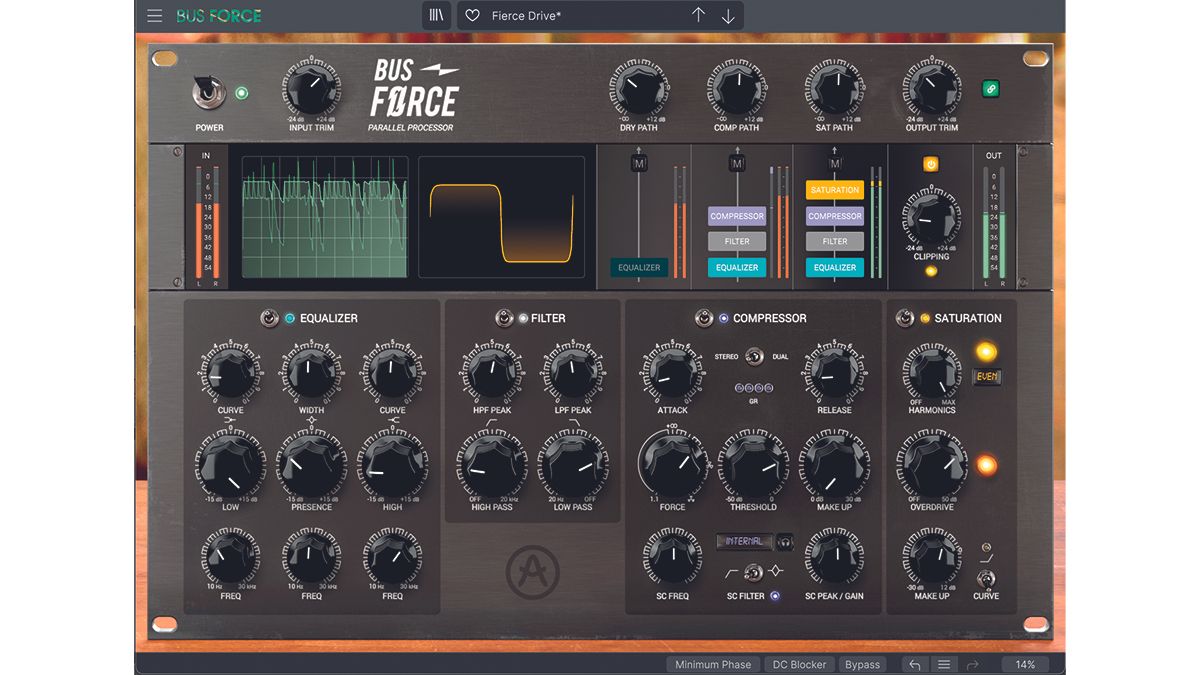Image resolution: width=1200 pixels, height=675 pixels.
Task: Go to next preset with down arrow
Action: 728,16
